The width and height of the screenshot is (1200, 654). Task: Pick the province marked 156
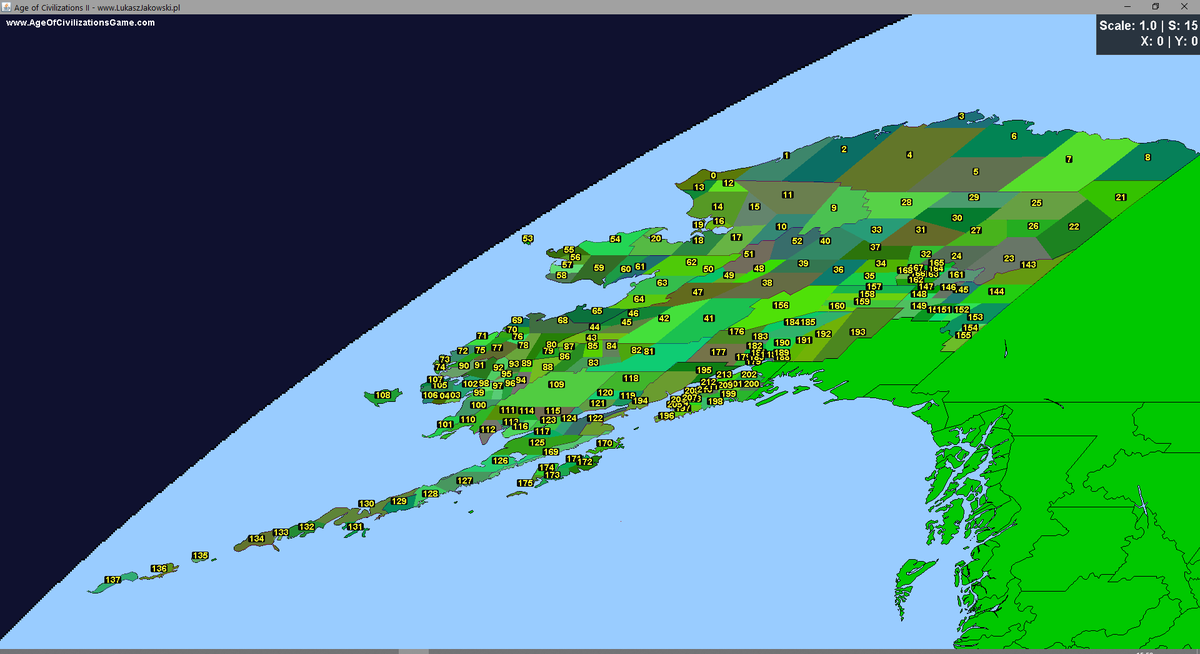point(781,306)
